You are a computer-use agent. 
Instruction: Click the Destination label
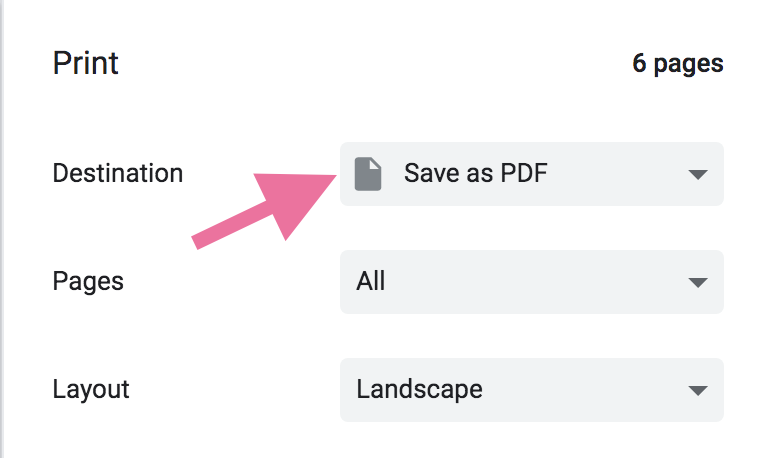click(x=117, y=173)
